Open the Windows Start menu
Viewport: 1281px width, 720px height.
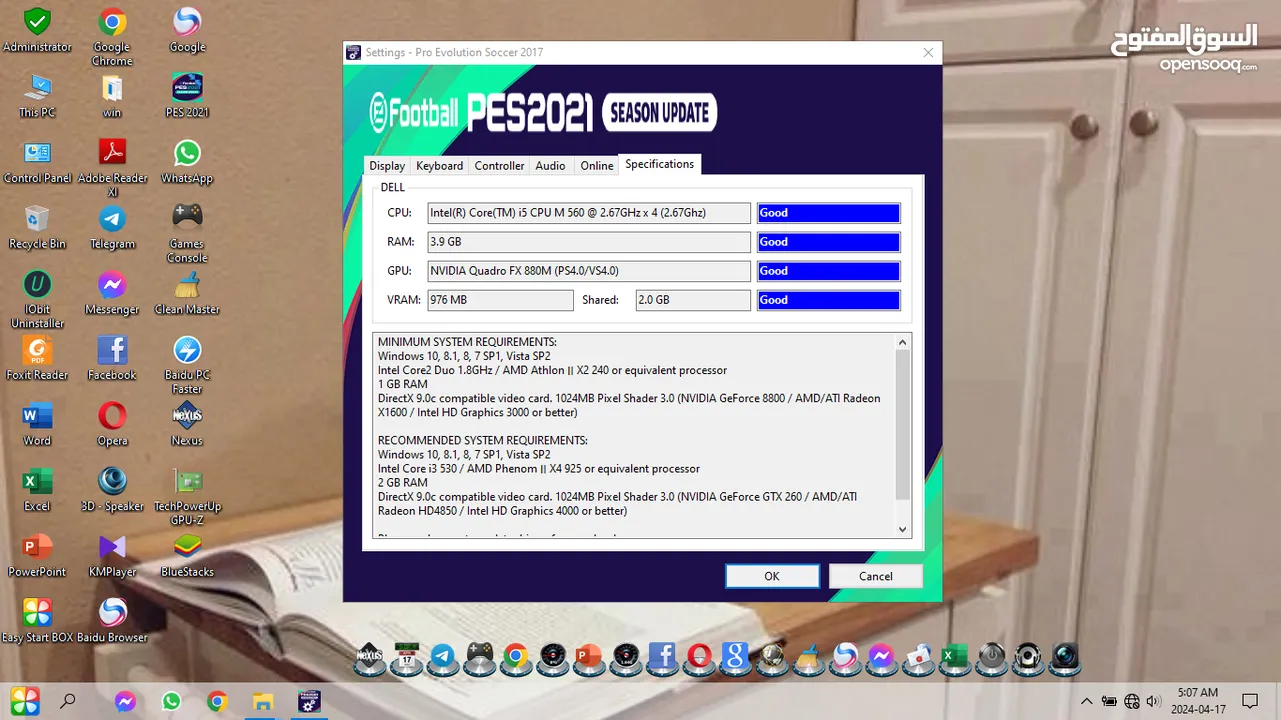[25, 701]
